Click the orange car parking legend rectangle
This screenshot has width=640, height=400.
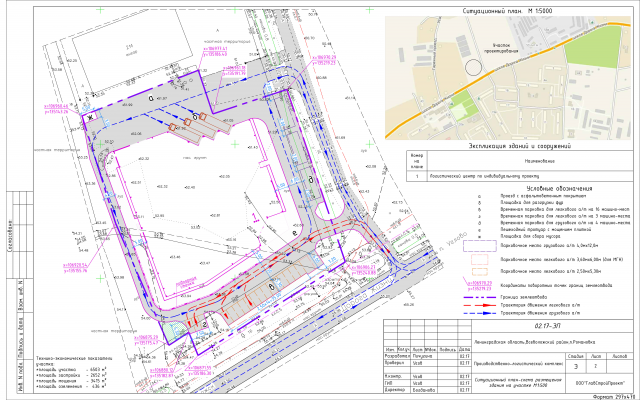click(480, 271)
